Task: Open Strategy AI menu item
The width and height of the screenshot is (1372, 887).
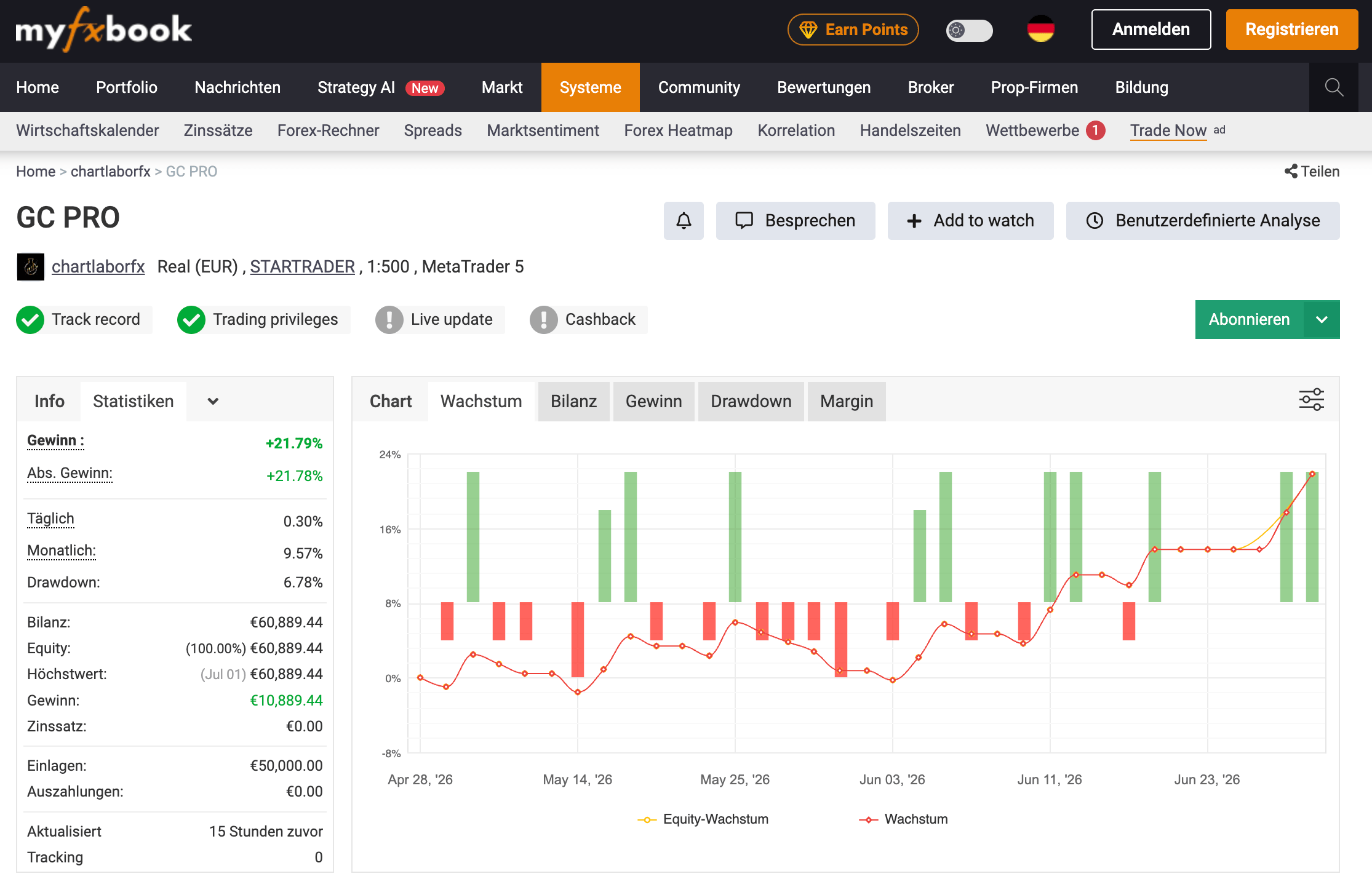Action: point(381,87)
